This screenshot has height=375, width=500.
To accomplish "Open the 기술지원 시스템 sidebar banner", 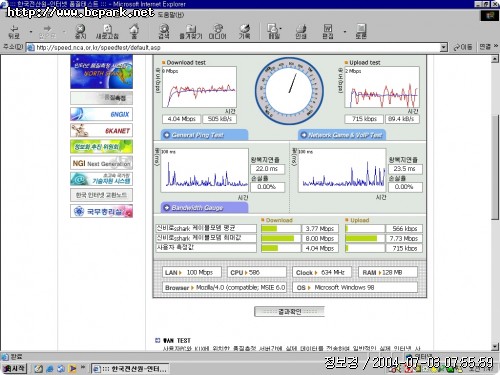I will click(101, 179).
